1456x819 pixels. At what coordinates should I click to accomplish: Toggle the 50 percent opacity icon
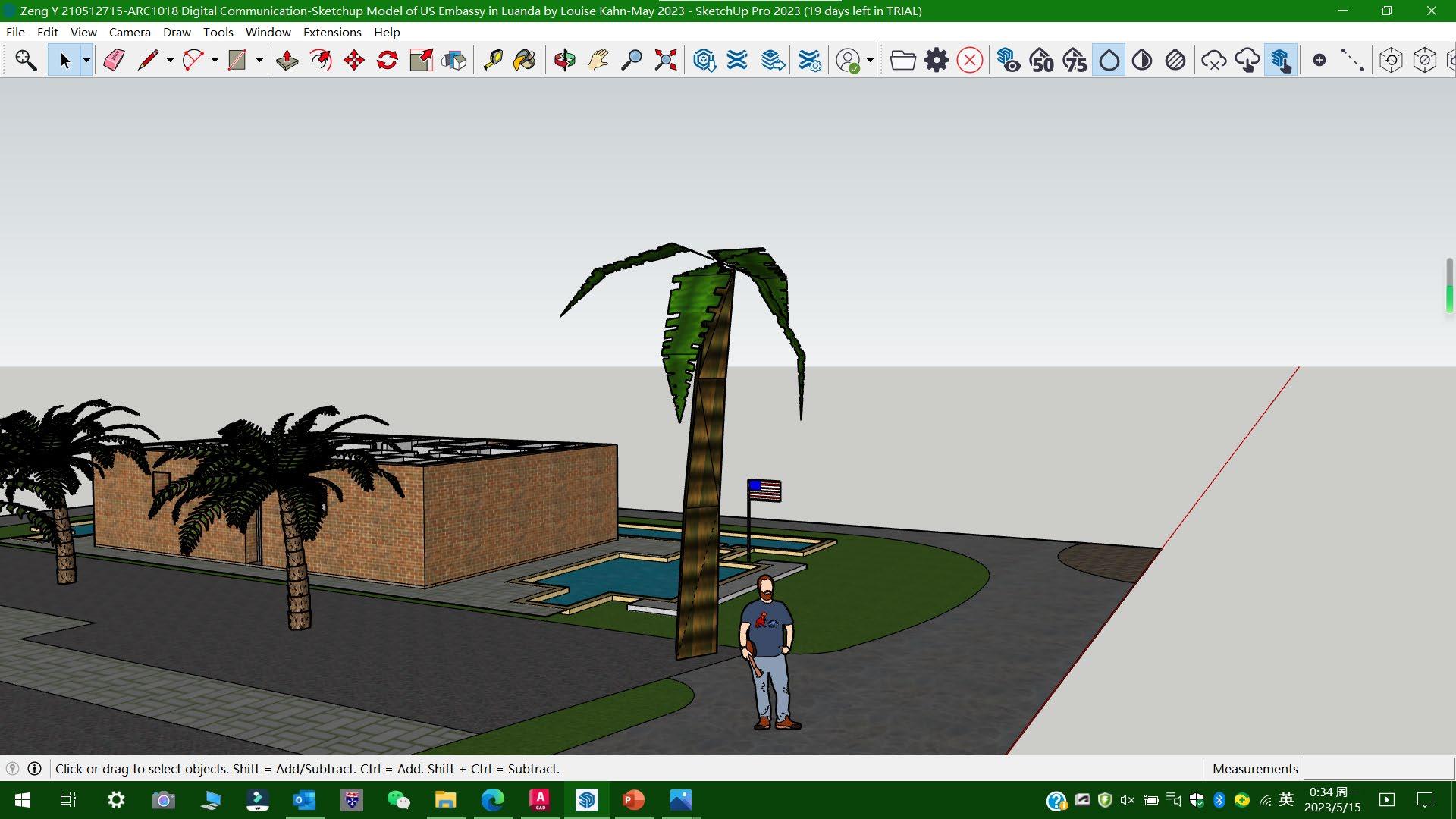click(1042, 60)
